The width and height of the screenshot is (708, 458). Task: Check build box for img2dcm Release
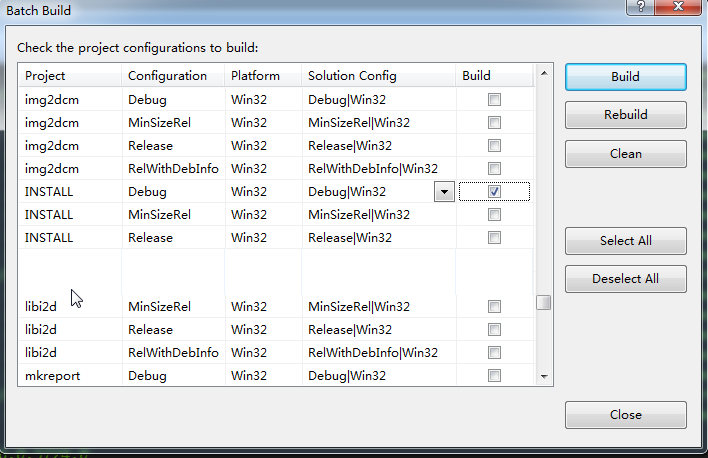point(494,145)
